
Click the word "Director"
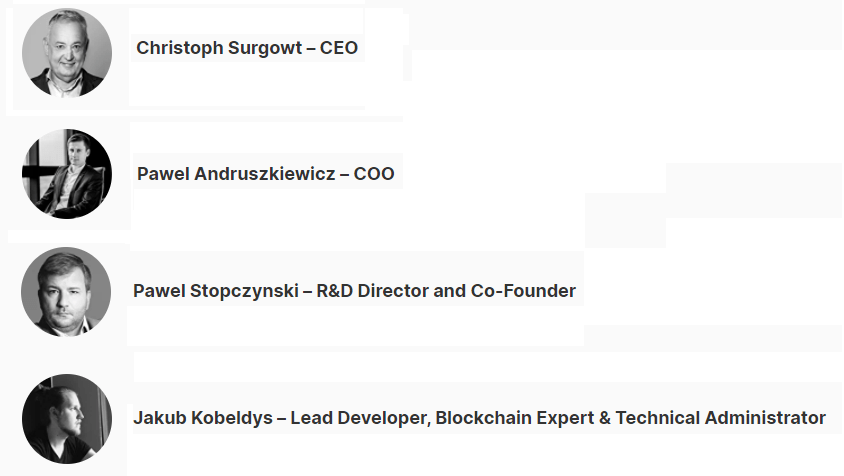coord(393,291)
